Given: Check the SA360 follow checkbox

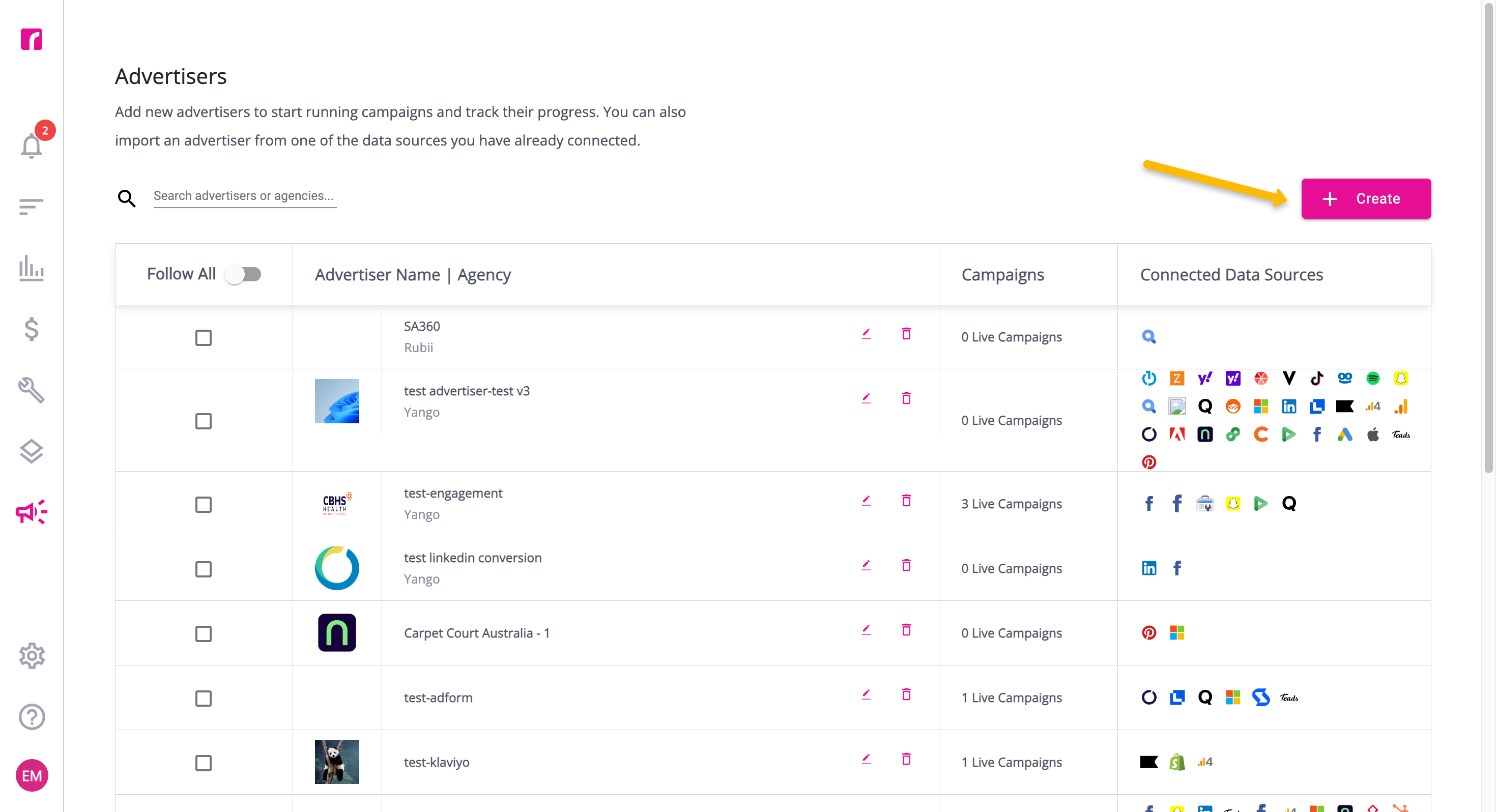Looking at the screenshot, I should point(203,337).
